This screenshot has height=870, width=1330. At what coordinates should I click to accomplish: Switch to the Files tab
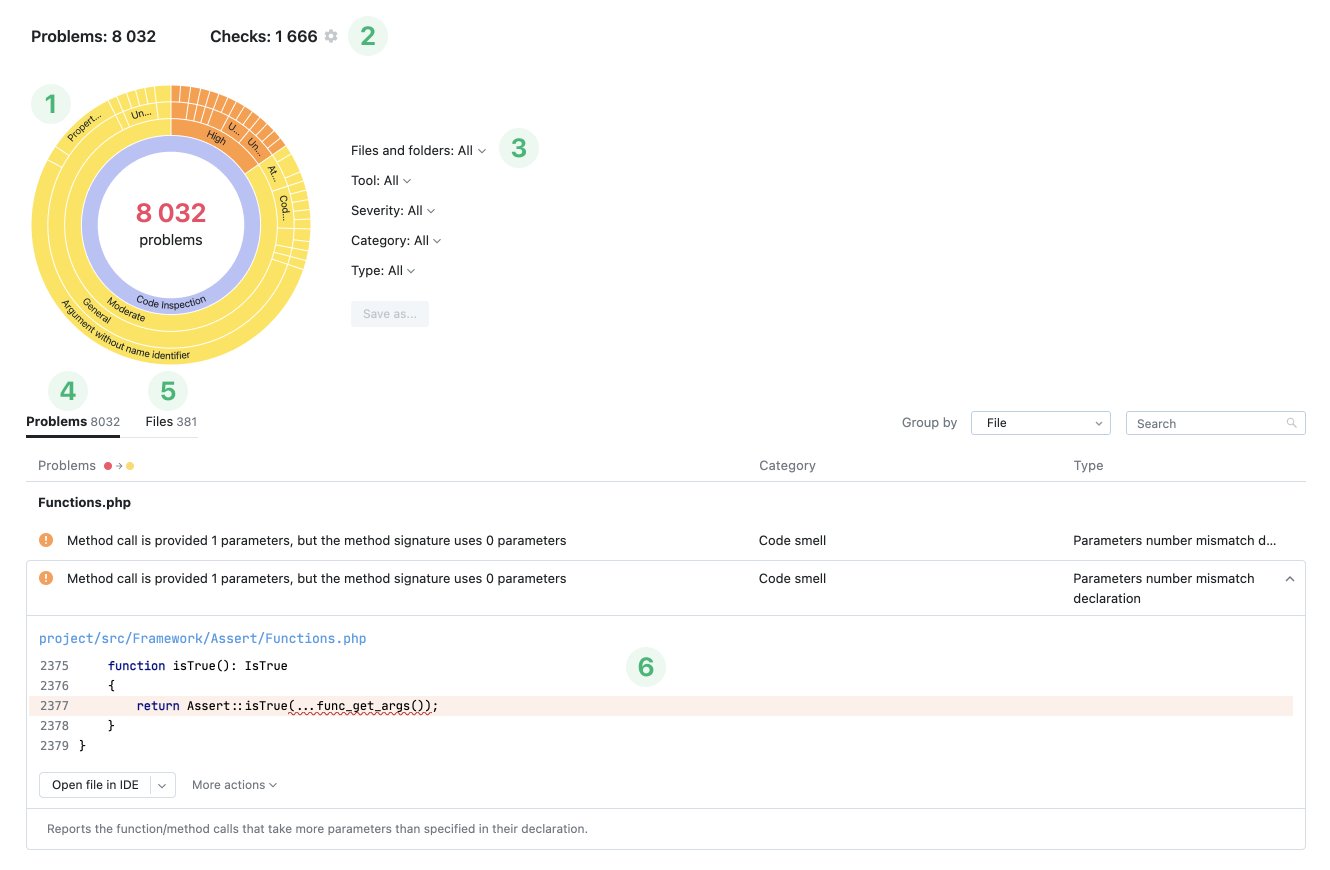pyautogui.click(x=170, y=421)
